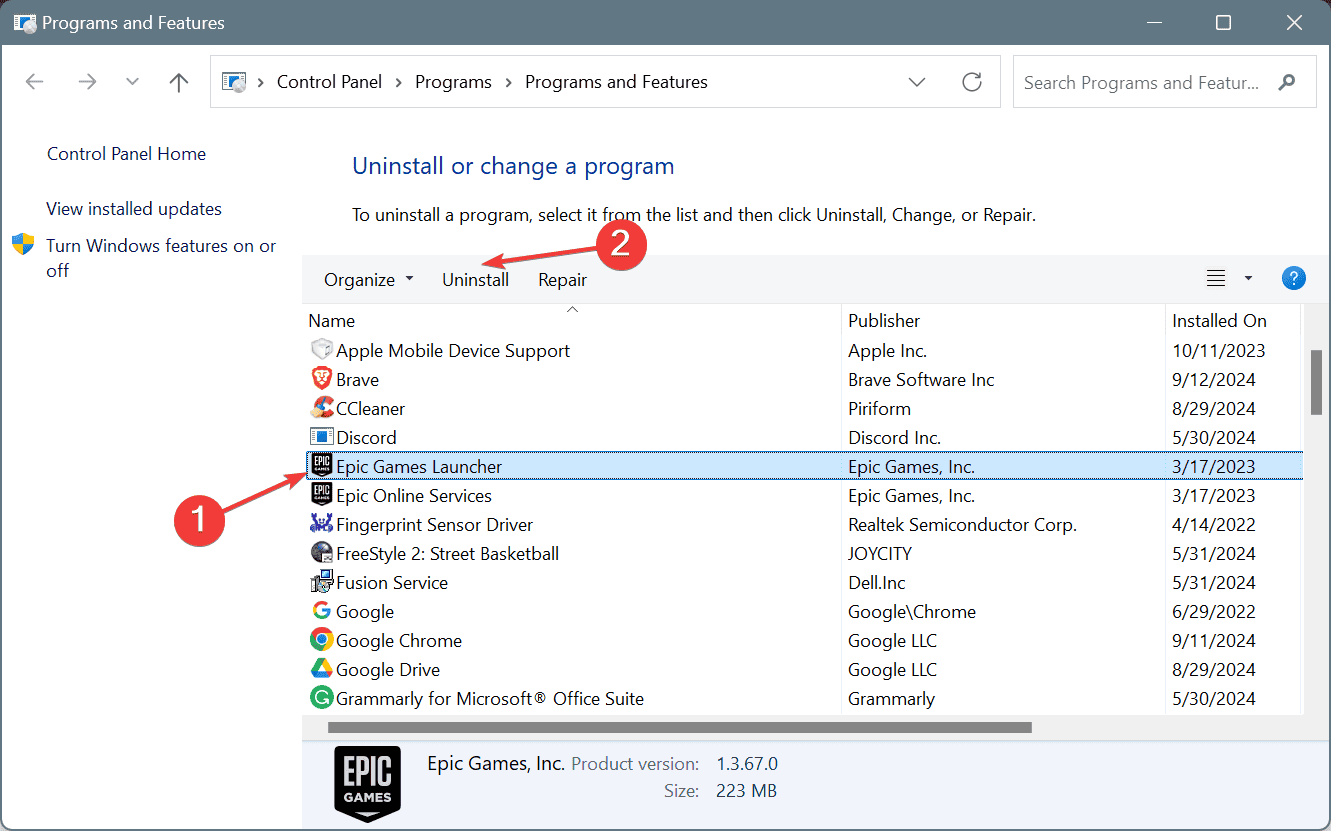Open the help question mark icon
1331x831 pixels.
(1293, 278)
